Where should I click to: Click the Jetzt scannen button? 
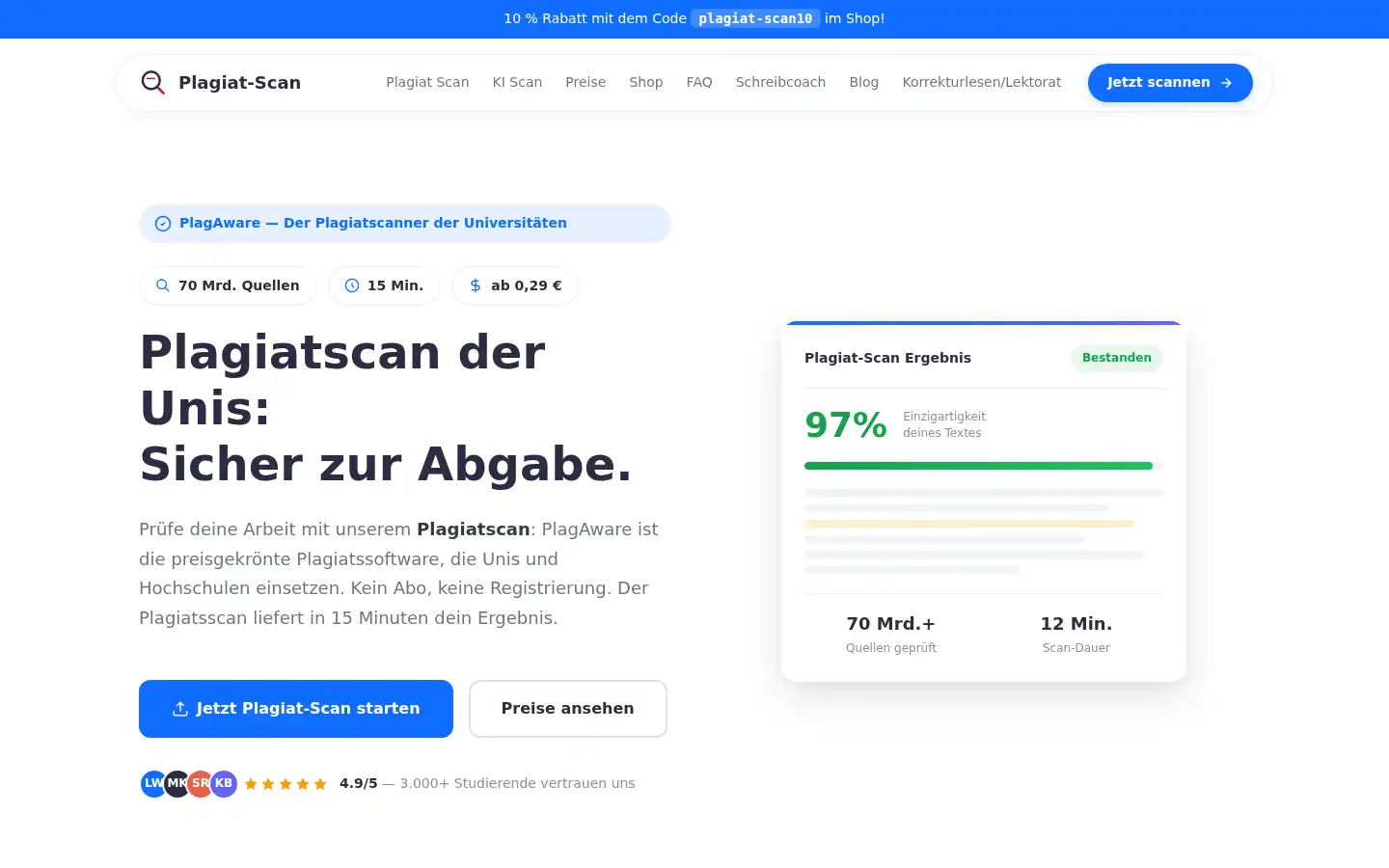tap(1170, 83)
